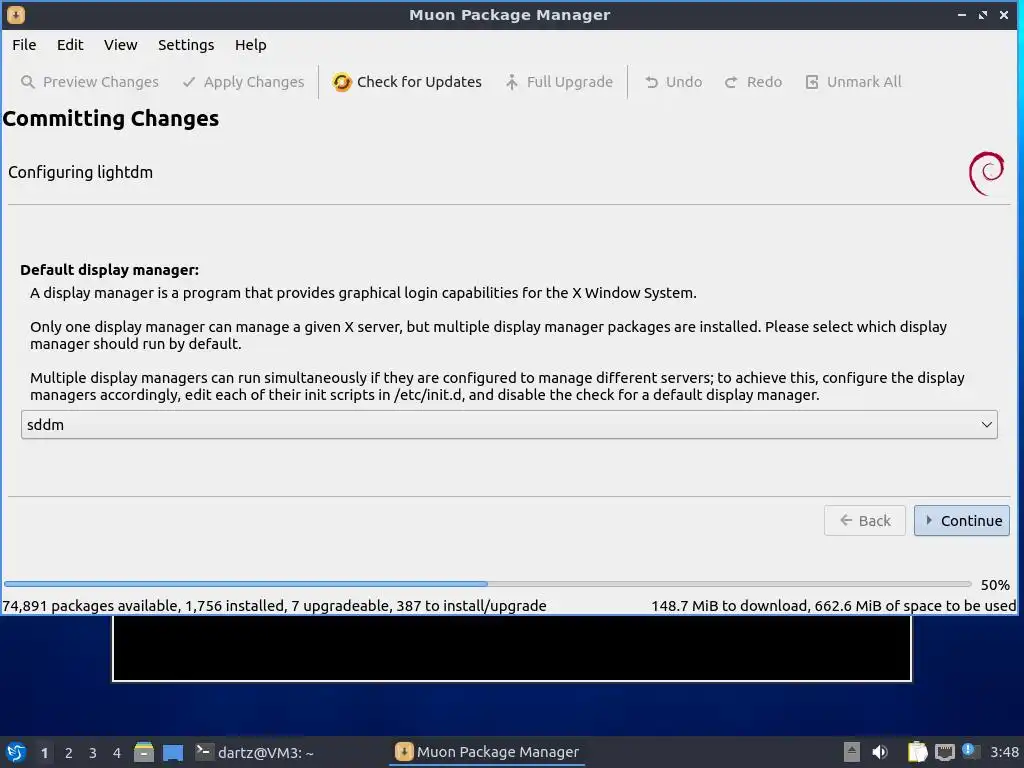Click the Preview Changes toolbar button
This screenshot has width=1024, height=768.
[89, 82]
